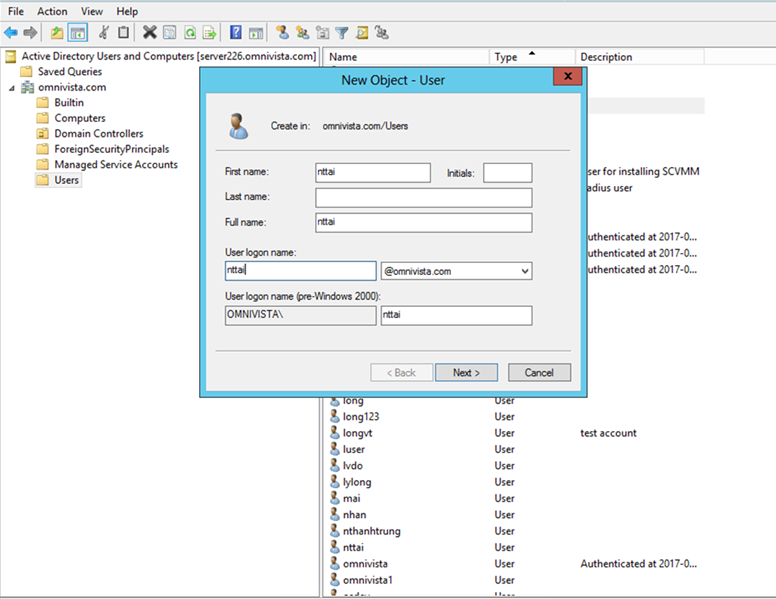
Task: Sort list by the Name column header
Action: coord(407,57)
